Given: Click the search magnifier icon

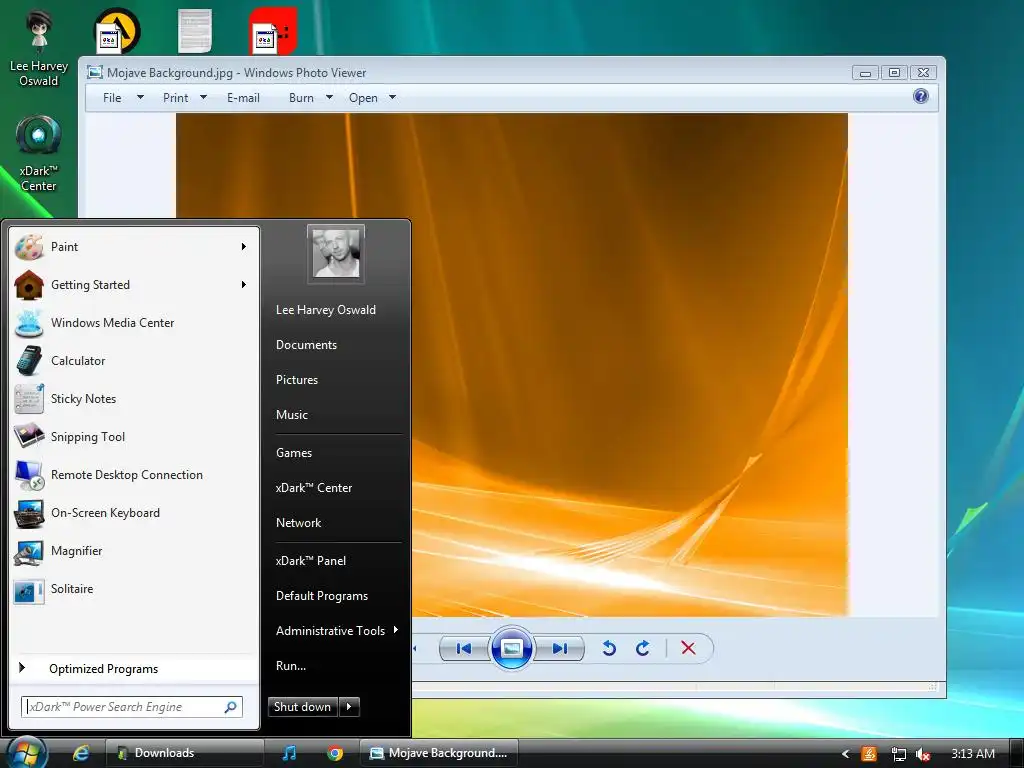Looking at the screenshot, I should coord(231,707).
